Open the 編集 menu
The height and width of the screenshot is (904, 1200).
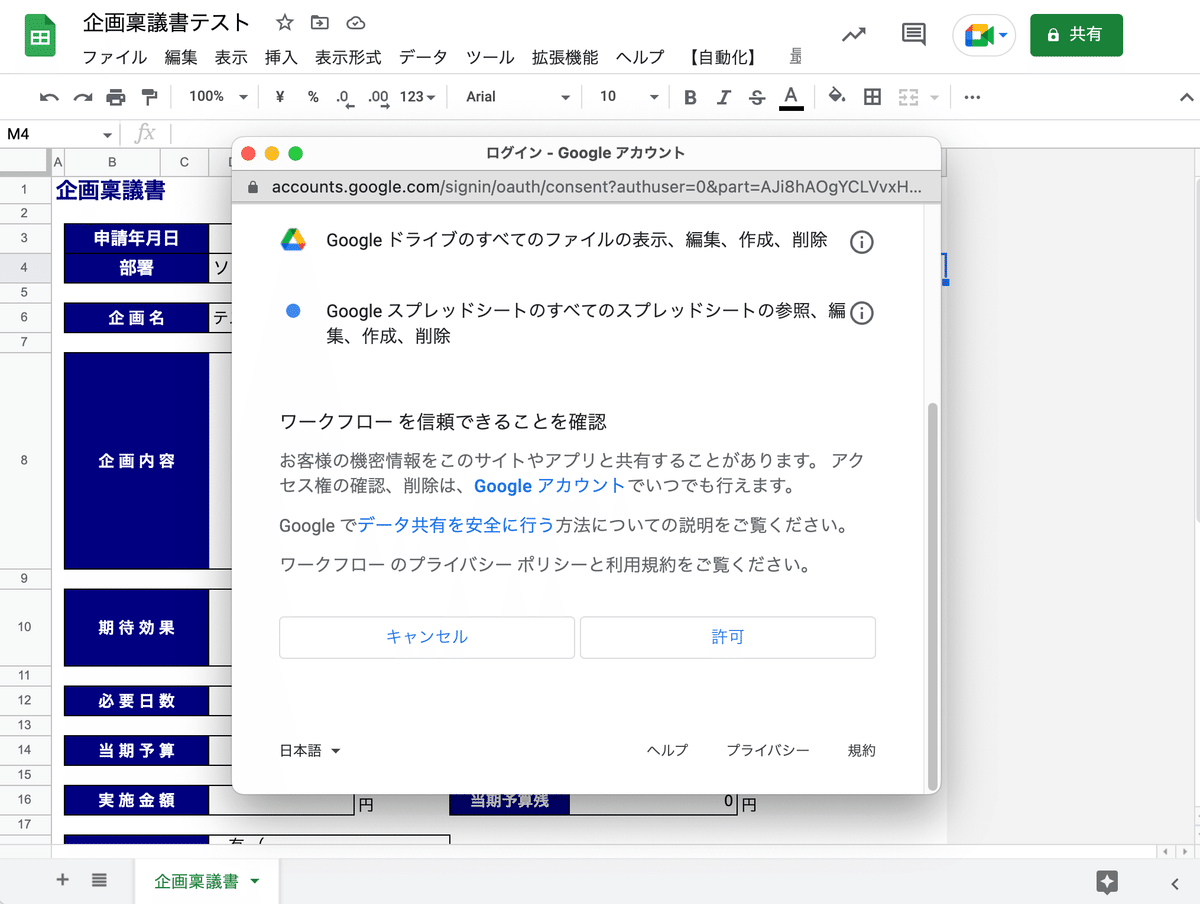click(x=181, y=57)
